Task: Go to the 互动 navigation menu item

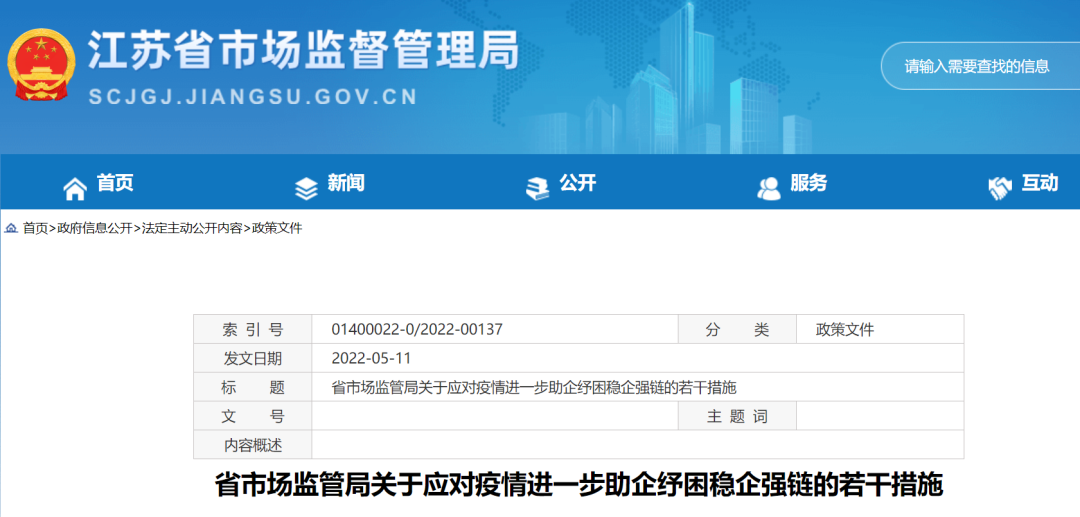Action: pos(1039,183)
